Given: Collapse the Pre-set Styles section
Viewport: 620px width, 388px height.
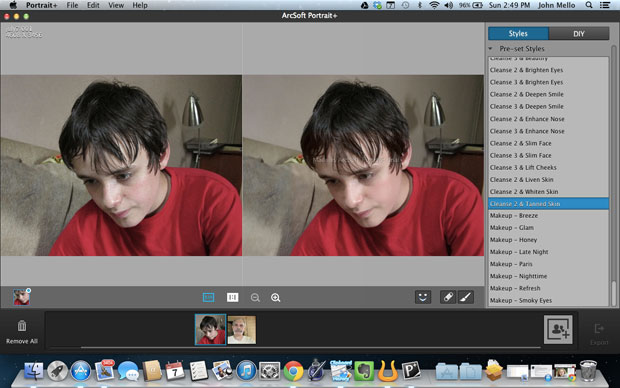Looking at the screenshot, I should [490, 49].
